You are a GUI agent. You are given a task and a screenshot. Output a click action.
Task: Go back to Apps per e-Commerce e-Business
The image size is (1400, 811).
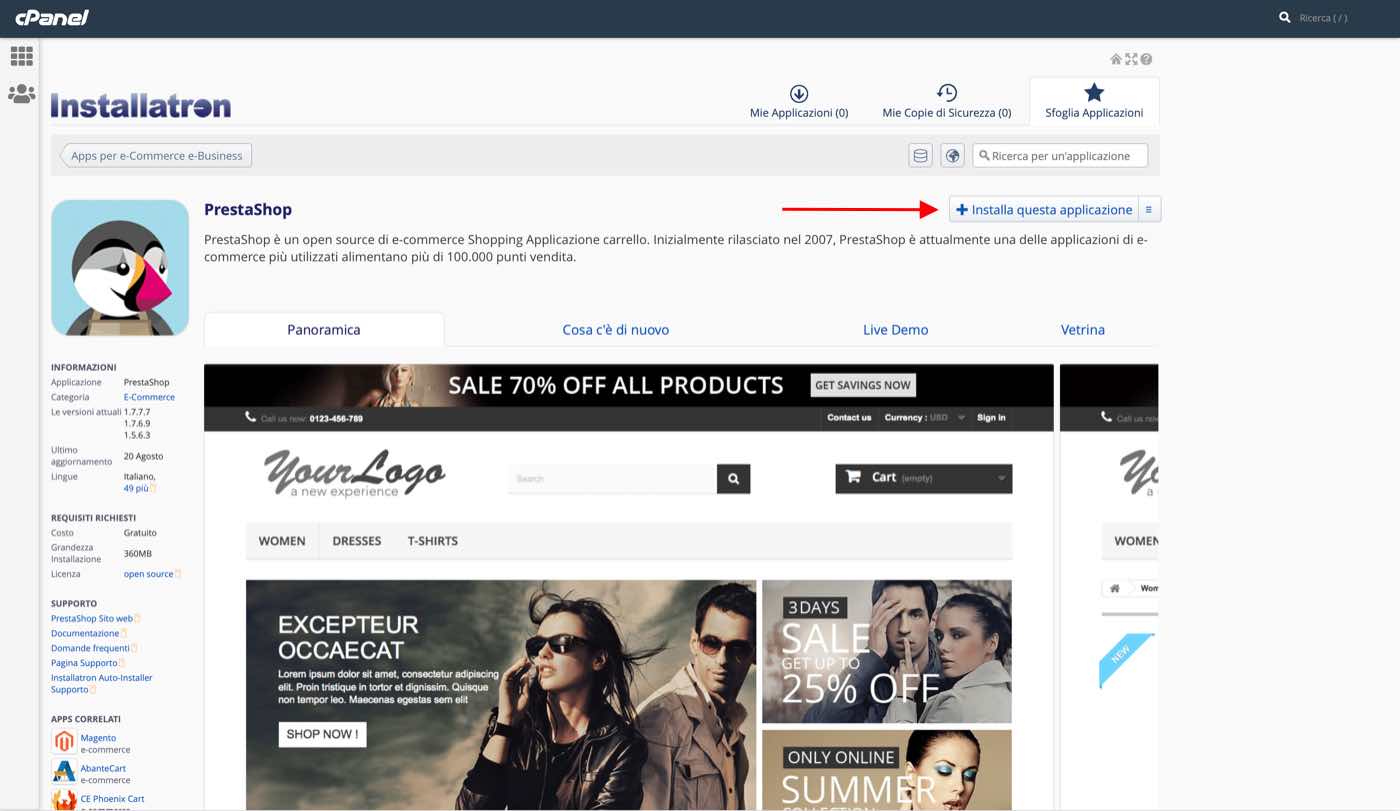pos(156,155)
